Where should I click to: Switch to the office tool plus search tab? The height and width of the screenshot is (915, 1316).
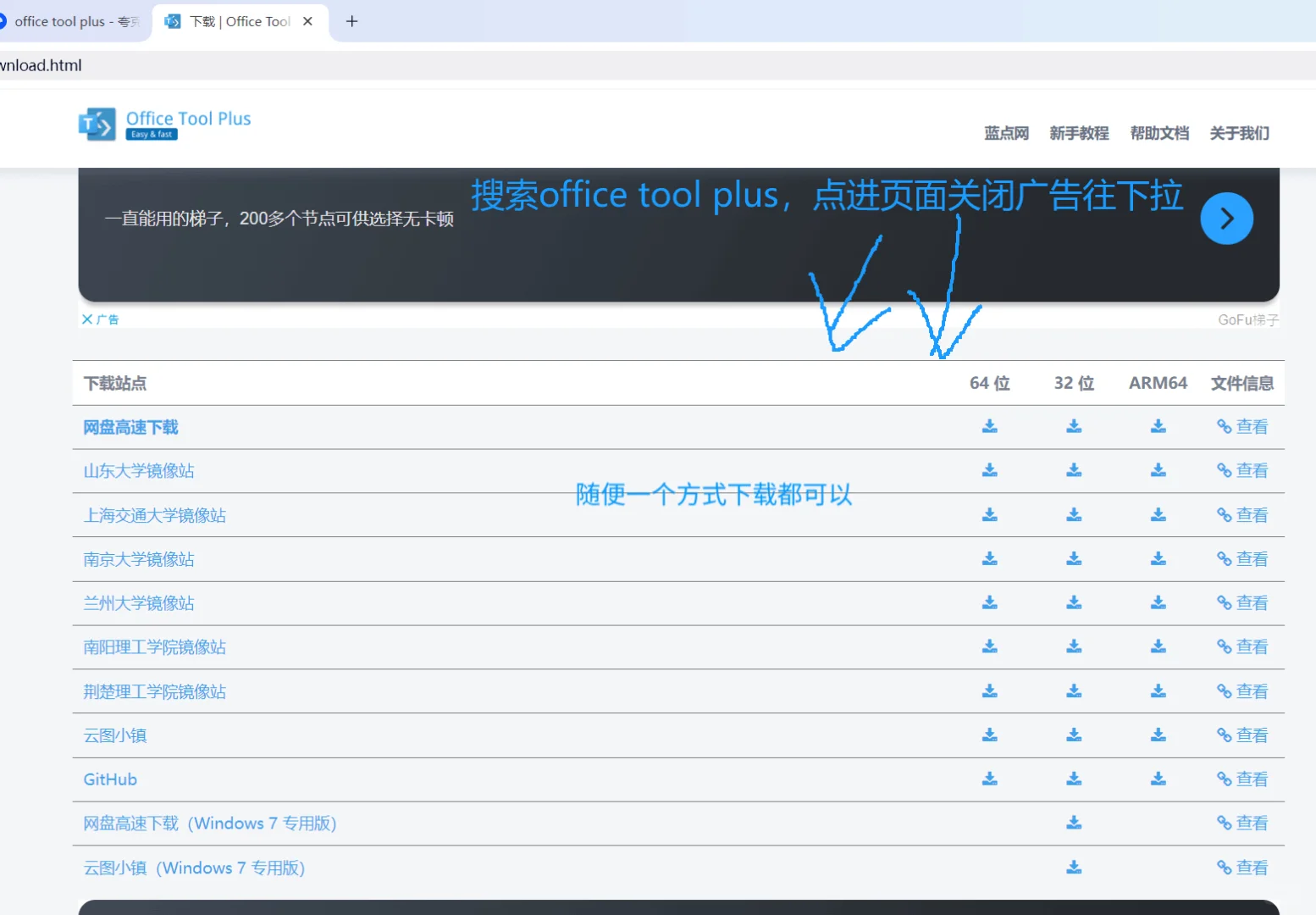tap(72, 21)
